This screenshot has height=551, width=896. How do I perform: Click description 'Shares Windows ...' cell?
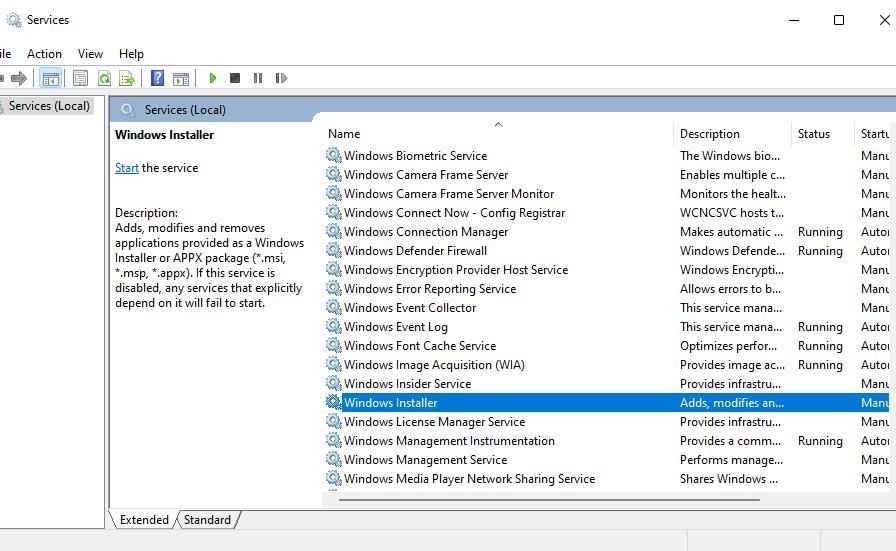729,479
